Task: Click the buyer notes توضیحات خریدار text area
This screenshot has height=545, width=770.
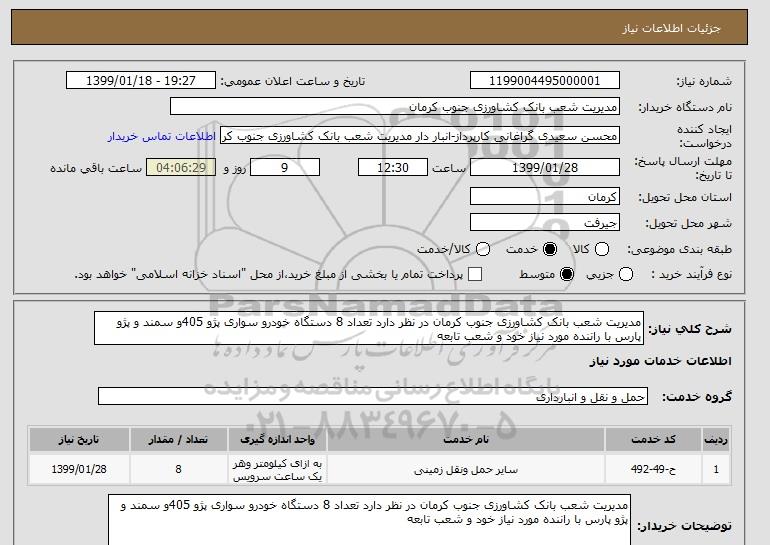Action: click(369, 519)
